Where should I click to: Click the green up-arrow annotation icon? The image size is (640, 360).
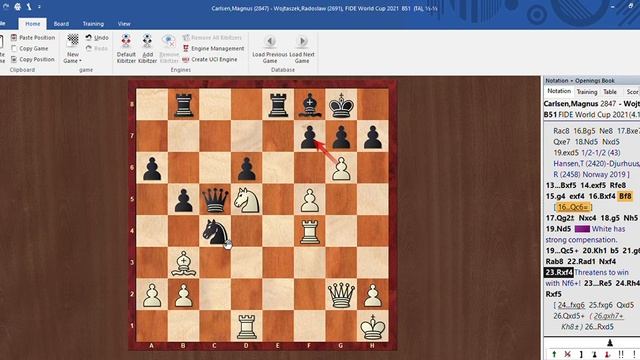554,354
